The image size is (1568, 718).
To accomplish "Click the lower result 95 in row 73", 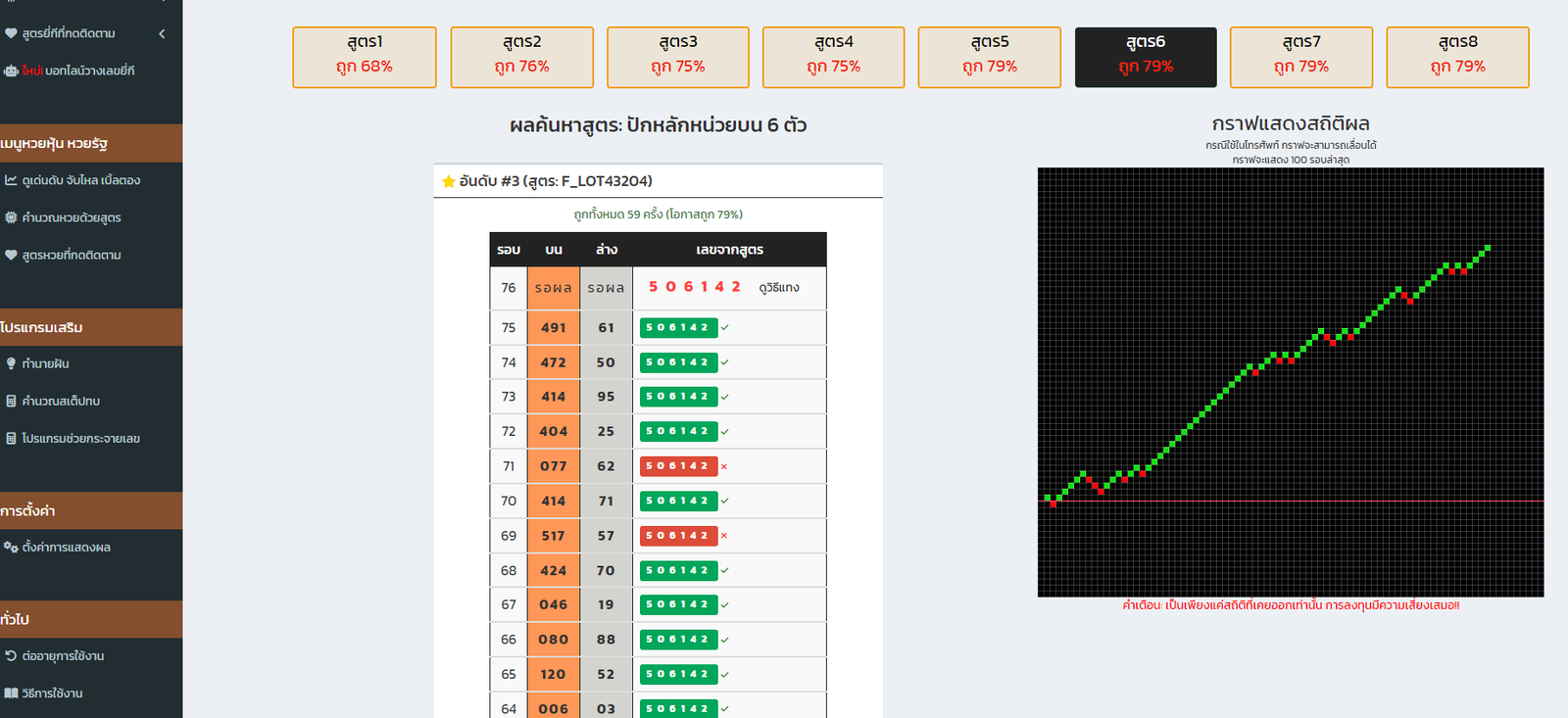I will [607, 397].
